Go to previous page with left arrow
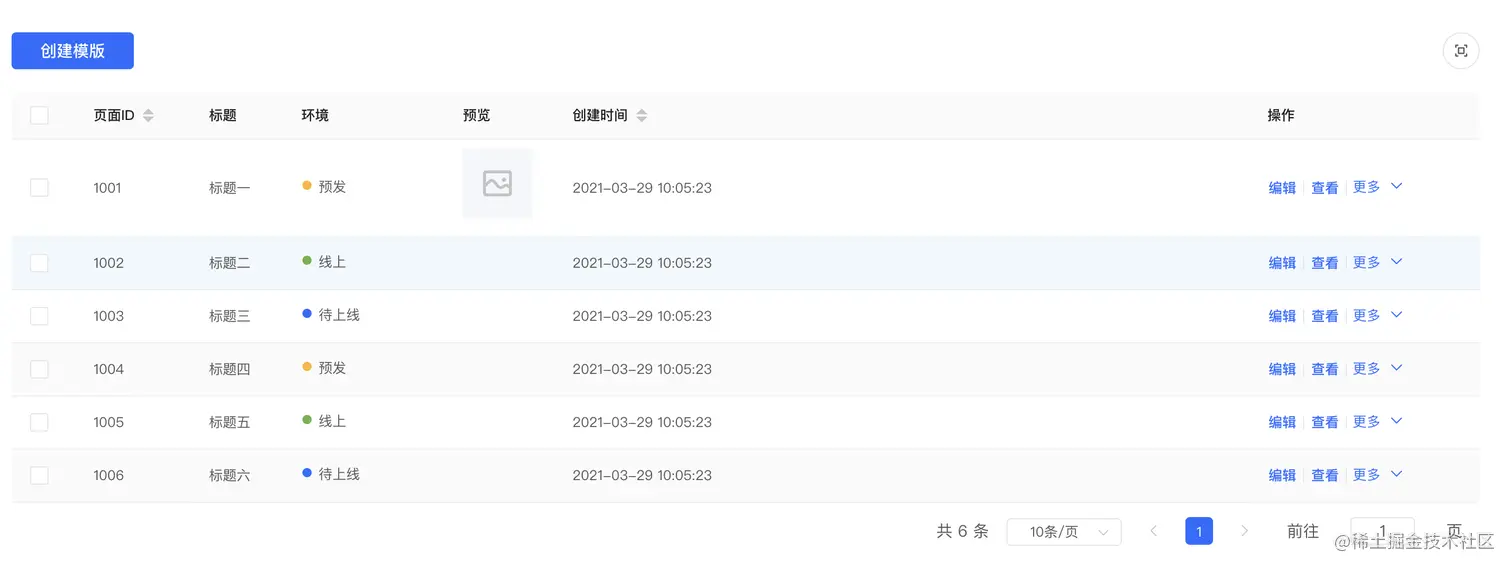The height and width of the screenshot is (569, 1512). (x=1153, y=531)
